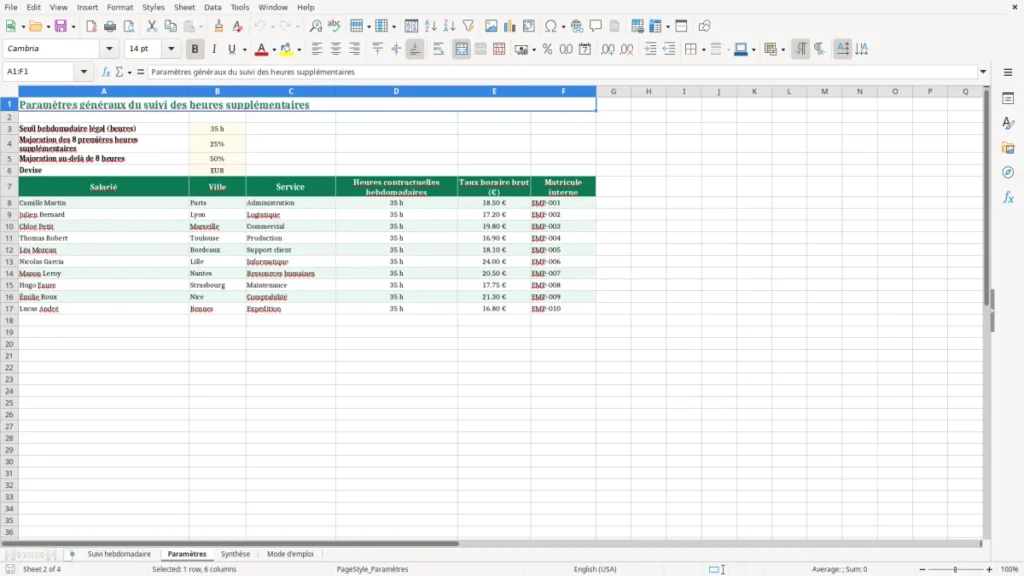Toggle Bold formatting
Viewport: 1024px width, 576px height.
pyautogui.click(x=195, y=49)
